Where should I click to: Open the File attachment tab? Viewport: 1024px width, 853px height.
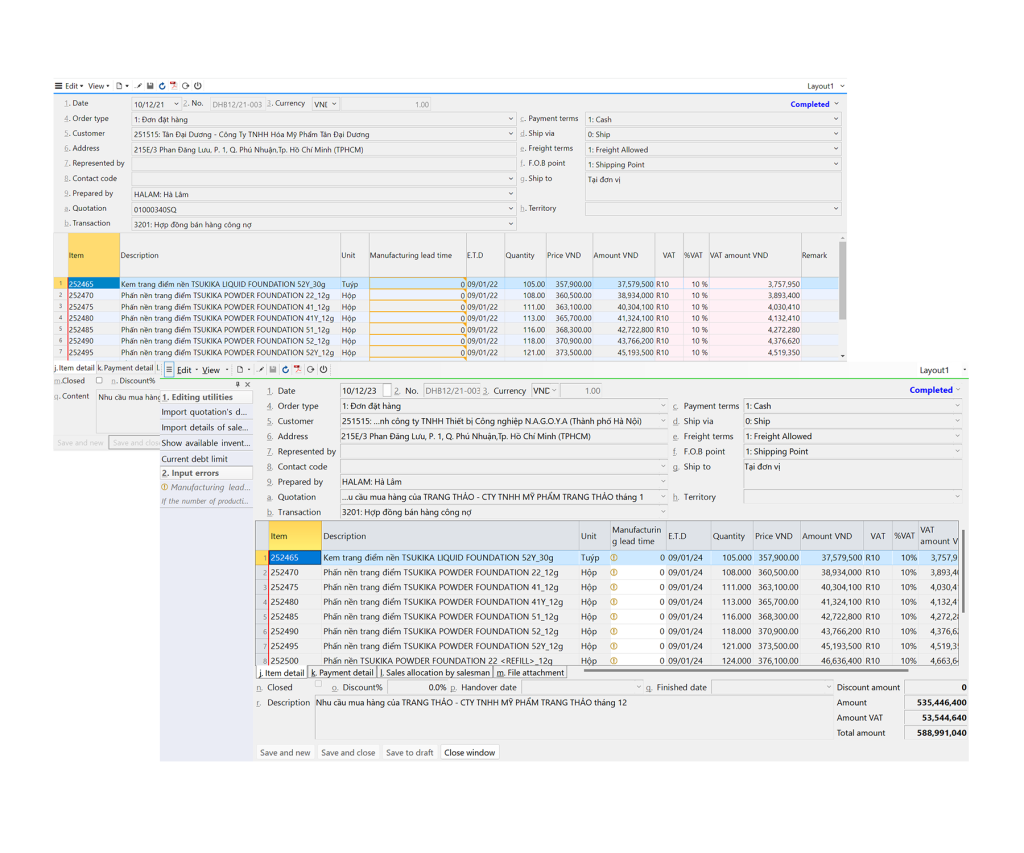point(530,673)
